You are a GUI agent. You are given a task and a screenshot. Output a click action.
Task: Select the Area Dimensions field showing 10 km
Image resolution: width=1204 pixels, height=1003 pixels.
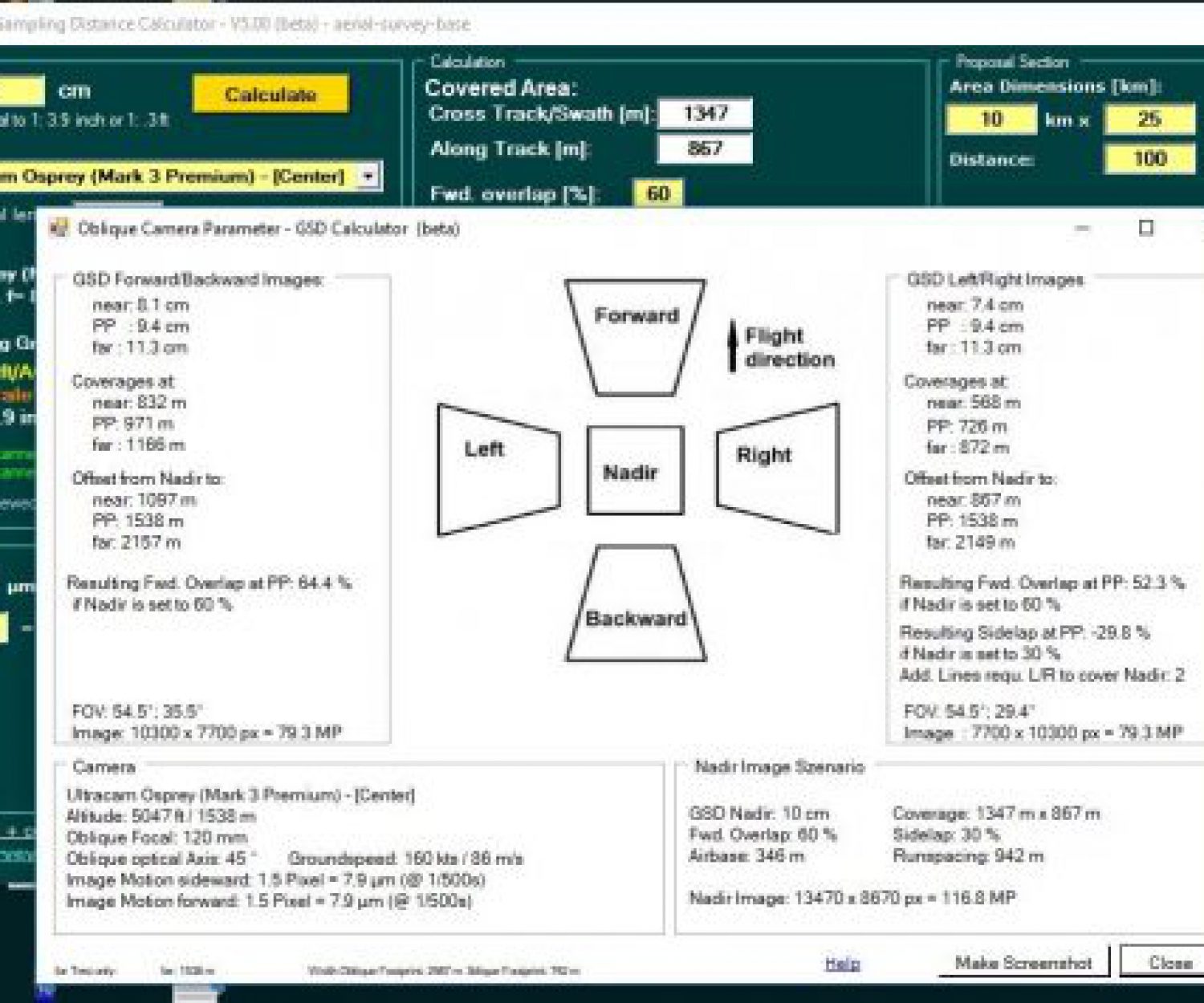point(991,118)
